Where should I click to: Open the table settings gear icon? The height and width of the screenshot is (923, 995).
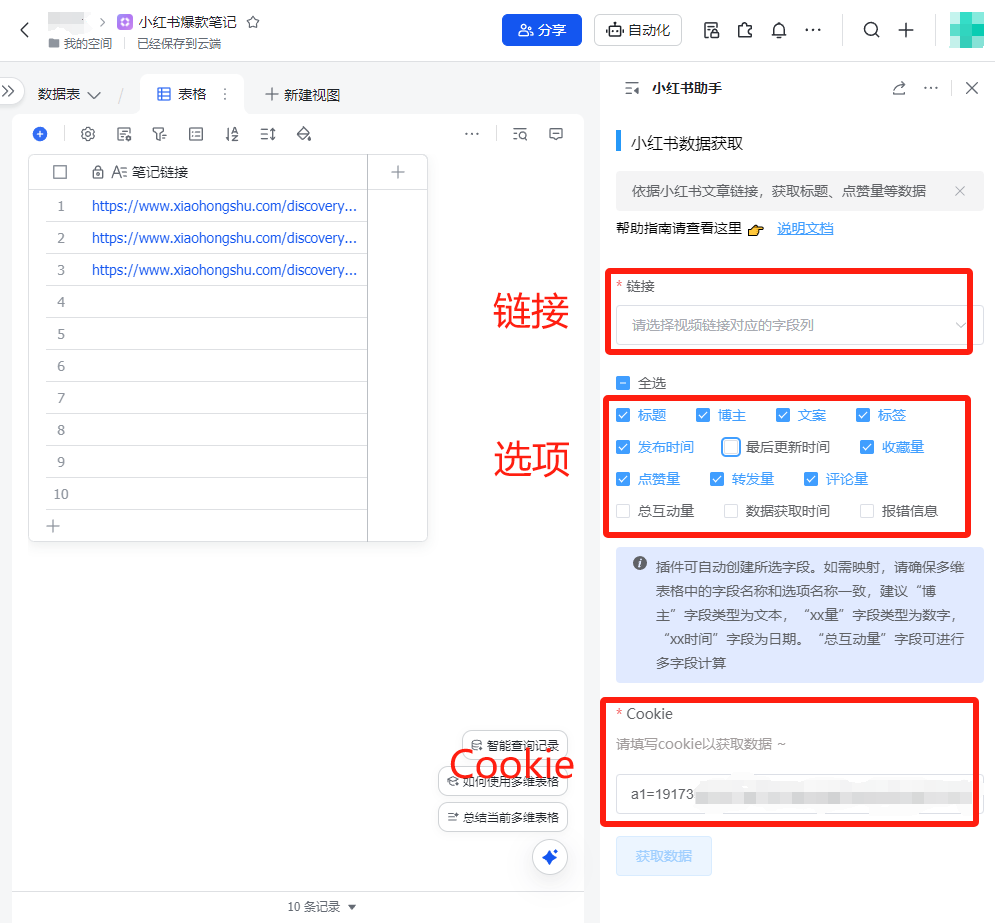(88, 133)
